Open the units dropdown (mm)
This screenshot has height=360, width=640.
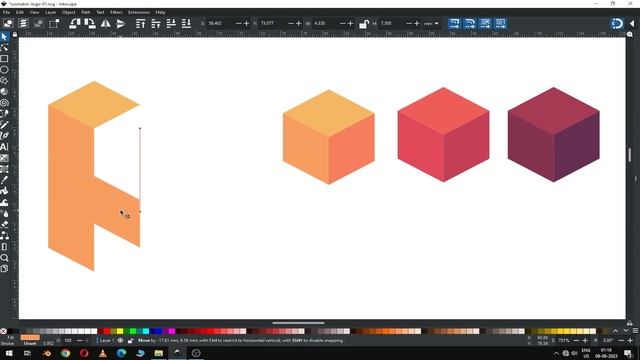pyautogui.click(x=431, y=24)
